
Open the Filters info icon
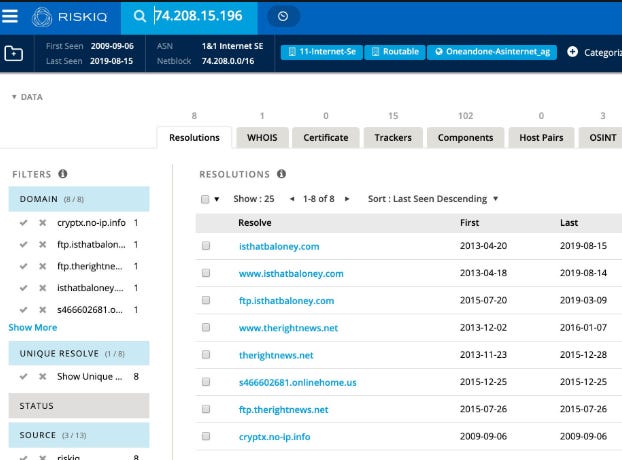pos(63,174)
